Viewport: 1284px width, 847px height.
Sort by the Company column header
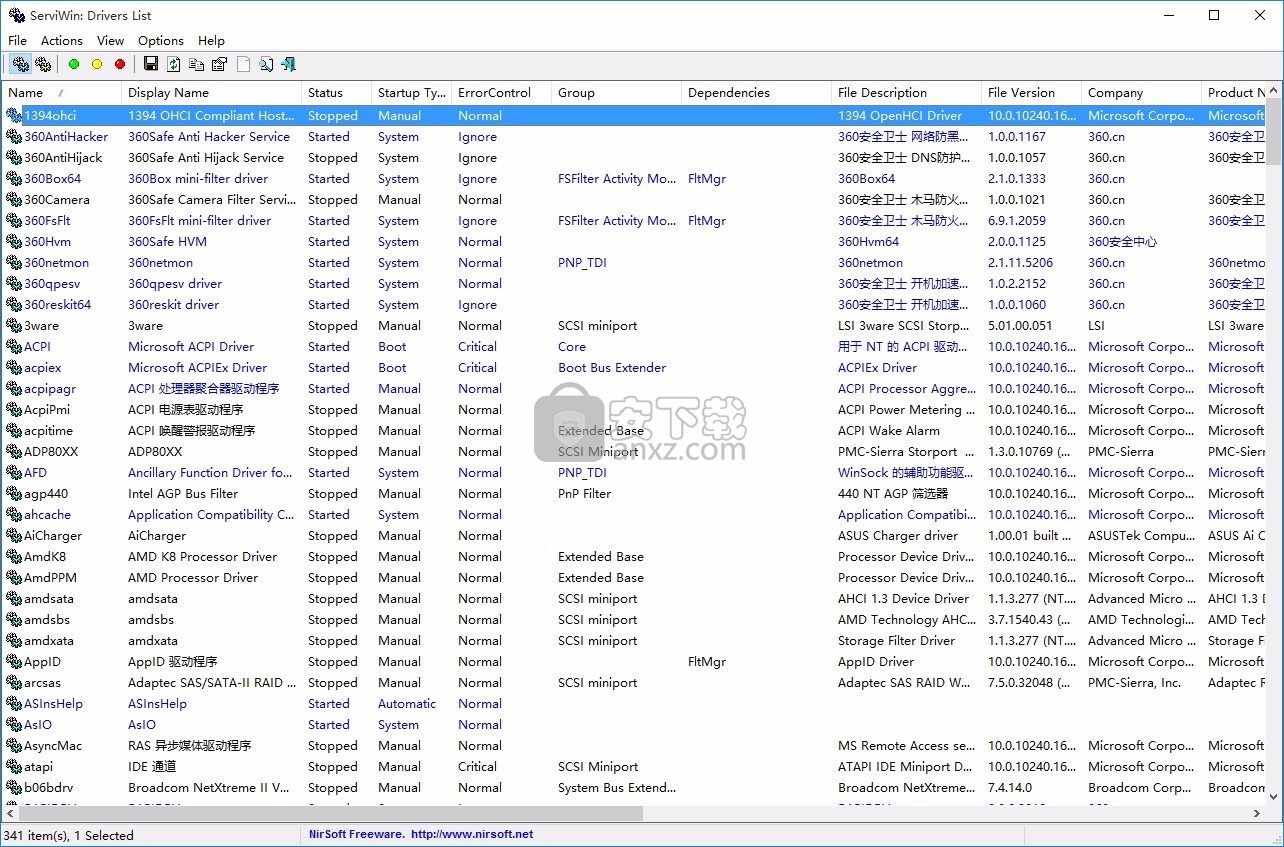coord(1142,93)
